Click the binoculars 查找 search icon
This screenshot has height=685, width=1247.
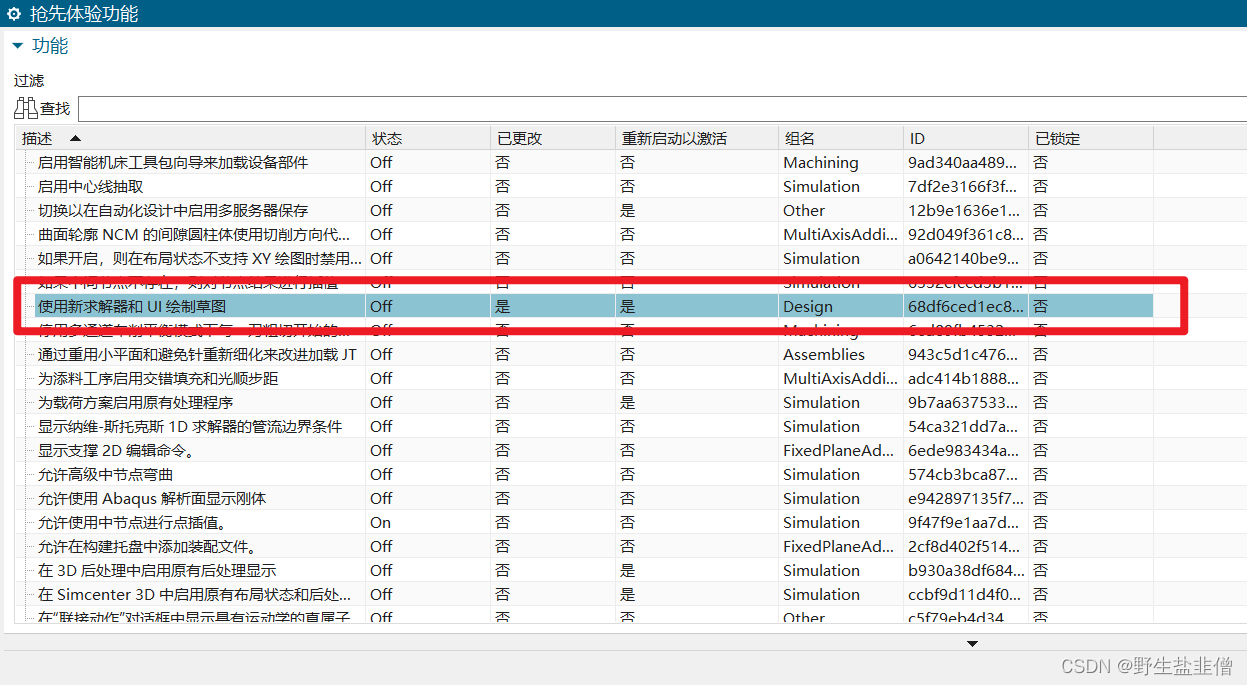pyautogui.click(x=25, y=108)
